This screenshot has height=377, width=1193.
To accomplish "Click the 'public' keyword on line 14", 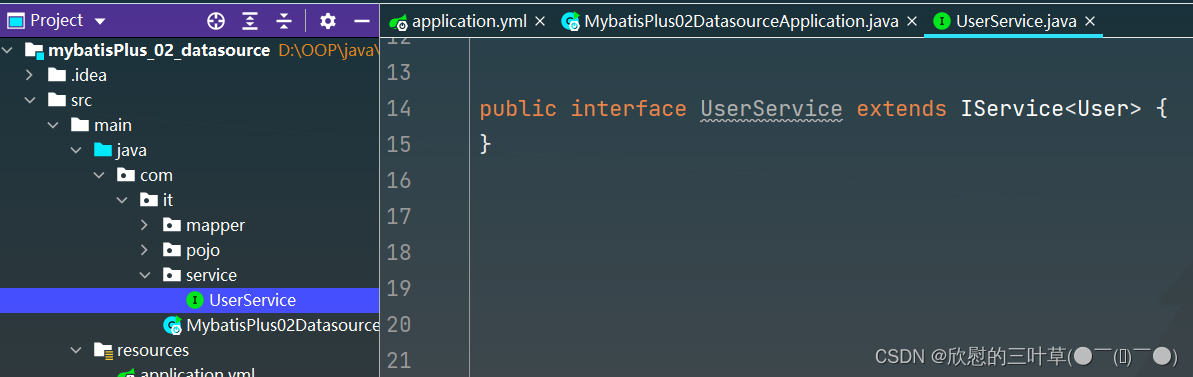I will coord(518,109).
